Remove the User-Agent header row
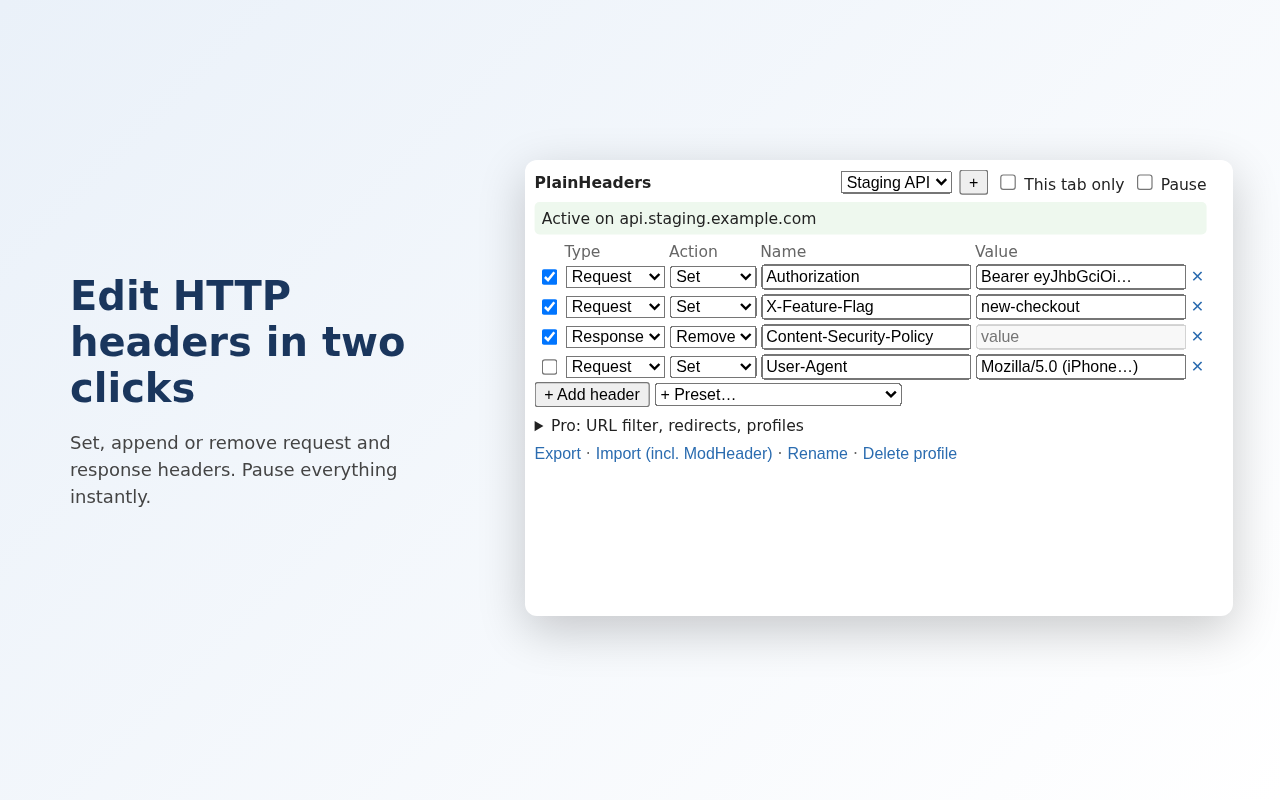 1197,367
